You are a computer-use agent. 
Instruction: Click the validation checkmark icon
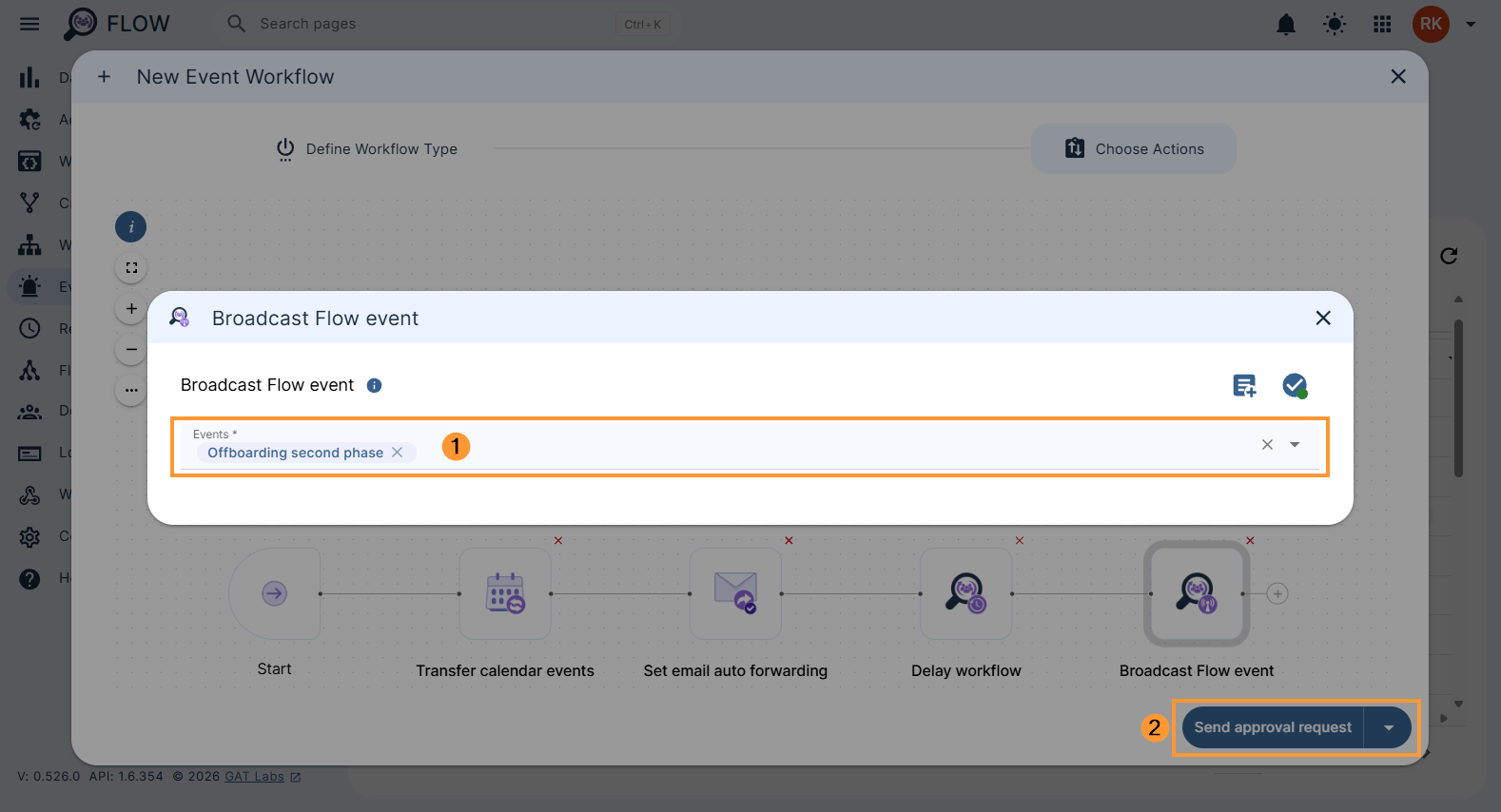[1295, 385]
